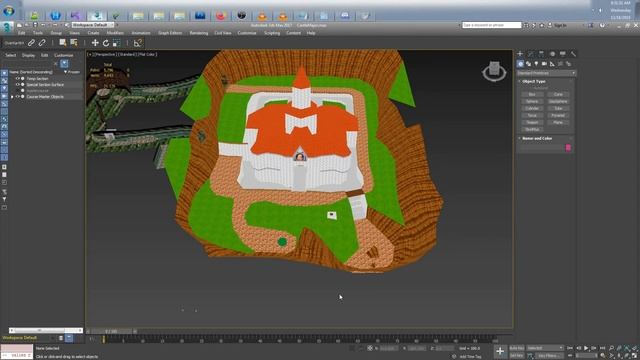Image resolution: width=640 pixels, height=360 pixels.
Task: Click the Cone primitive button
Action: (558, 94)
